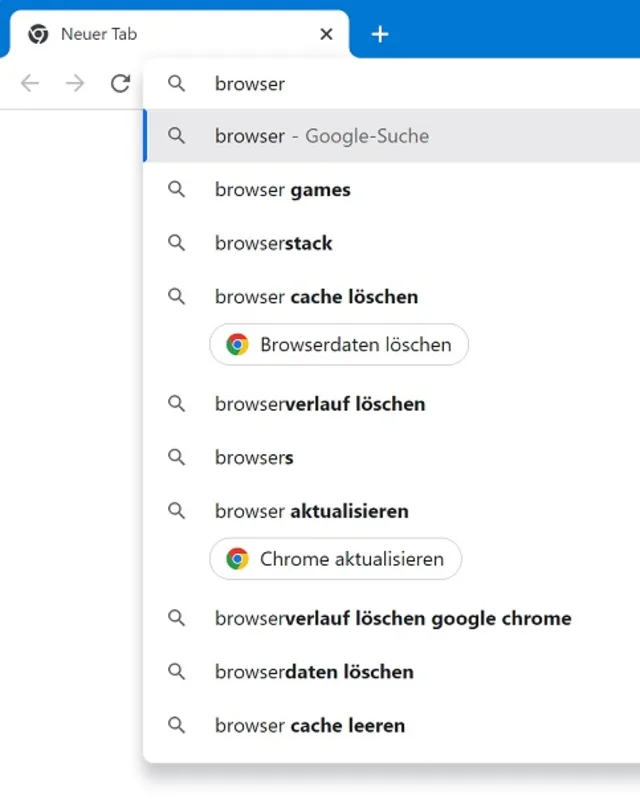Close the Neuer Tab tab
The height and width of the screenshot is (799, 640).
[326, 34]
